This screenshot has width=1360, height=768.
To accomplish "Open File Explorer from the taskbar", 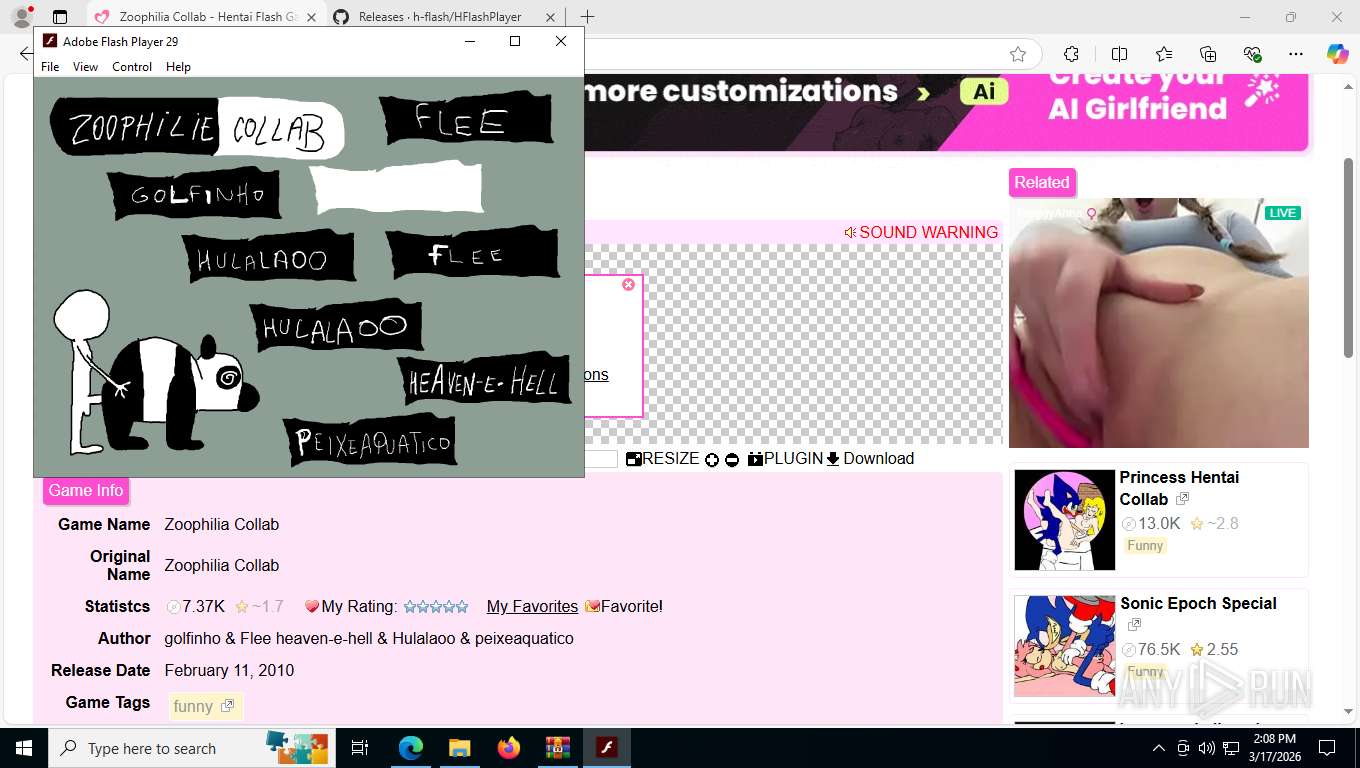I will click(x=459, y=748).
